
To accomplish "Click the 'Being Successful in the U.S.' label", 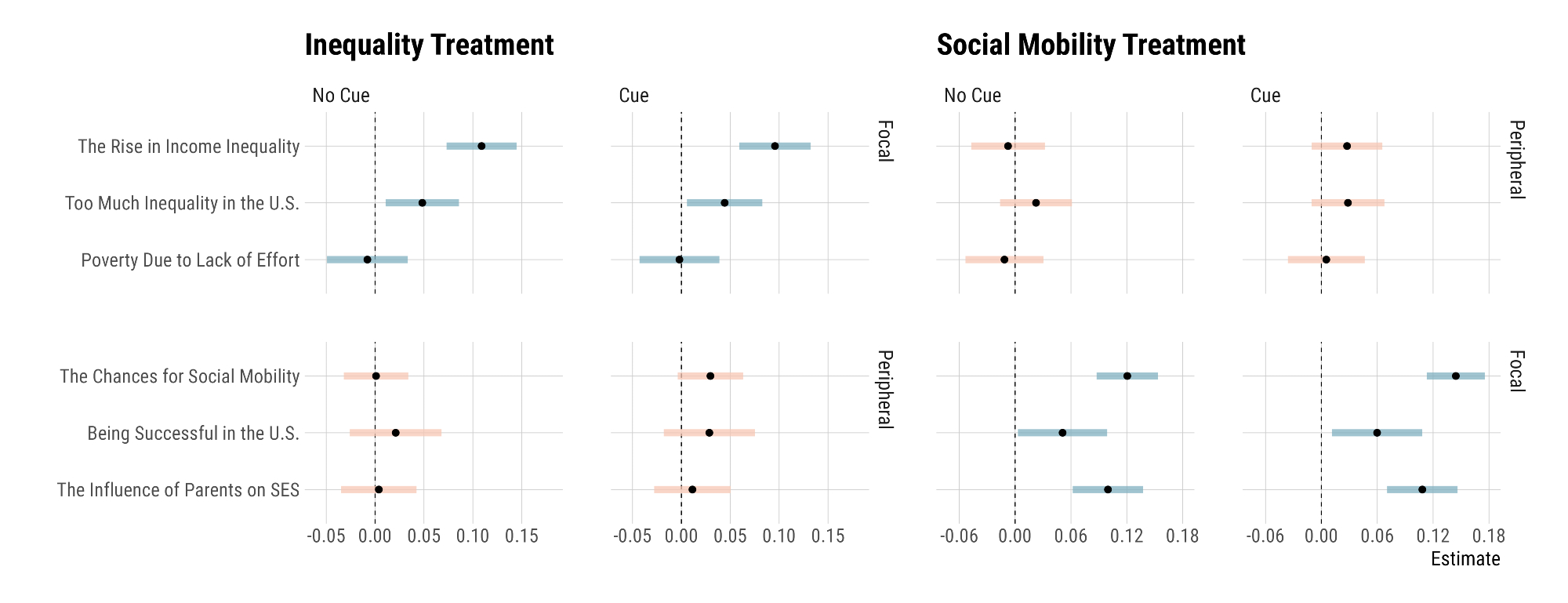I will (x=193, y=434).
